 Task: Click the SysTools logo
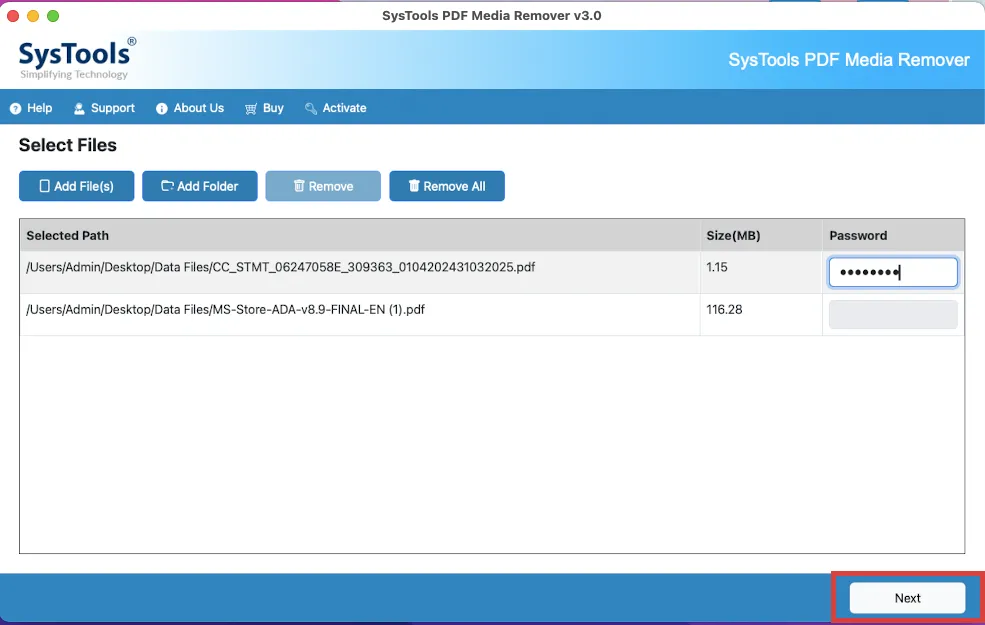[x=77, y=58]
